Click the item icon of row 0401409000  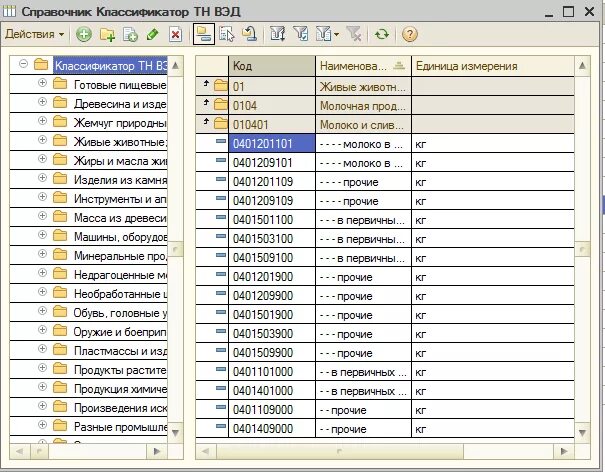pos(221,426)
